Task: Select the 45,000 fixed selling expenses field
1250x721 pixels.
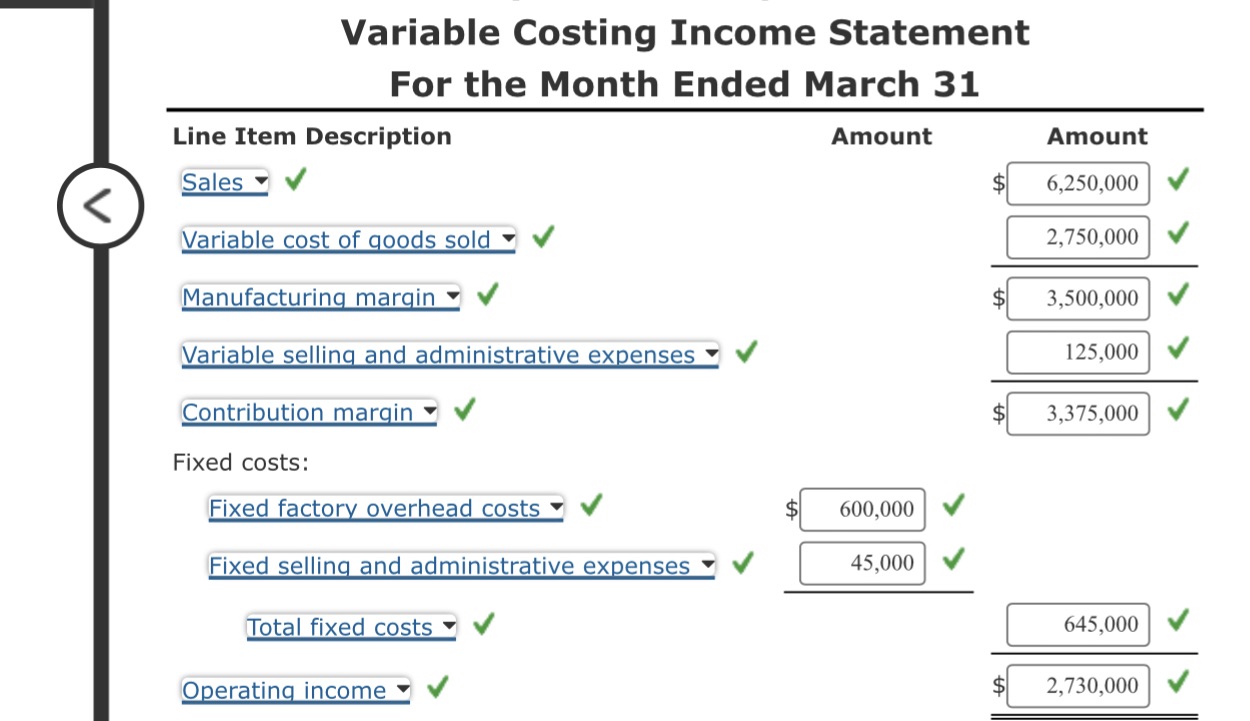Action: (x=862, y=562)
